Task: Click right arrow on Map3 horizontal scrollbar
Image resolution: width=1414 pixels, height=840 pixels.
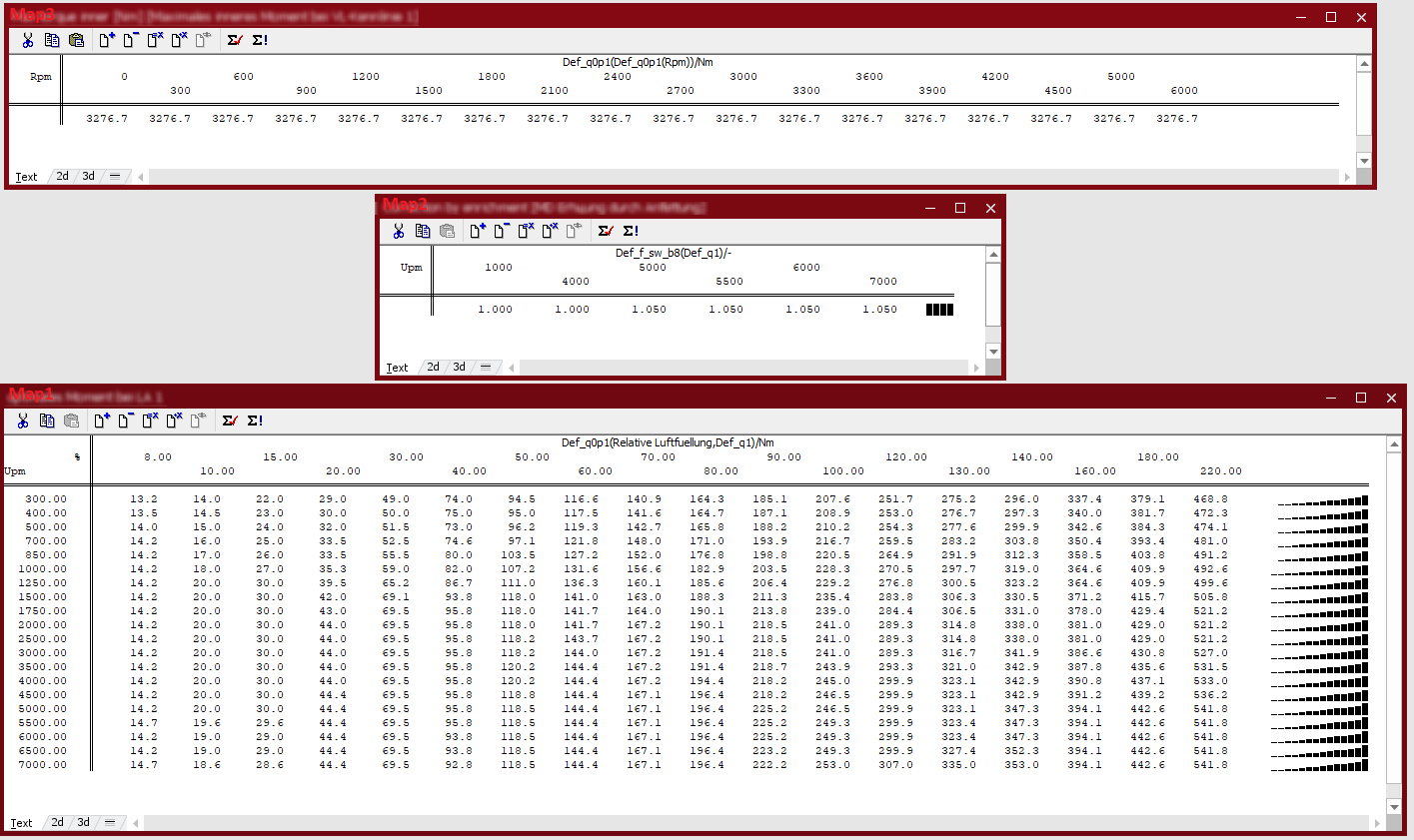Action: pyautogui.click(x=1347, y=177)
